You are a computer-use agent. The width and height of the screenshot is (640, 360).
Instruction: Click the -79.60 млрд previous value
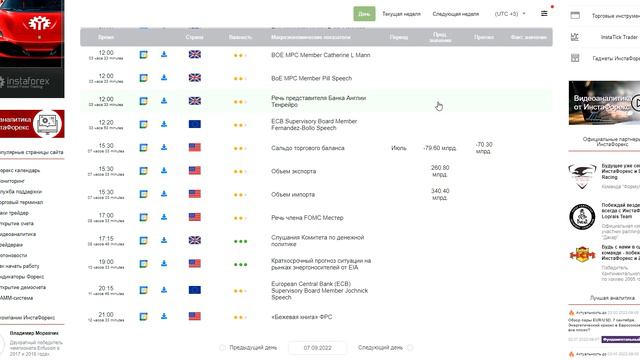point(440,148)
